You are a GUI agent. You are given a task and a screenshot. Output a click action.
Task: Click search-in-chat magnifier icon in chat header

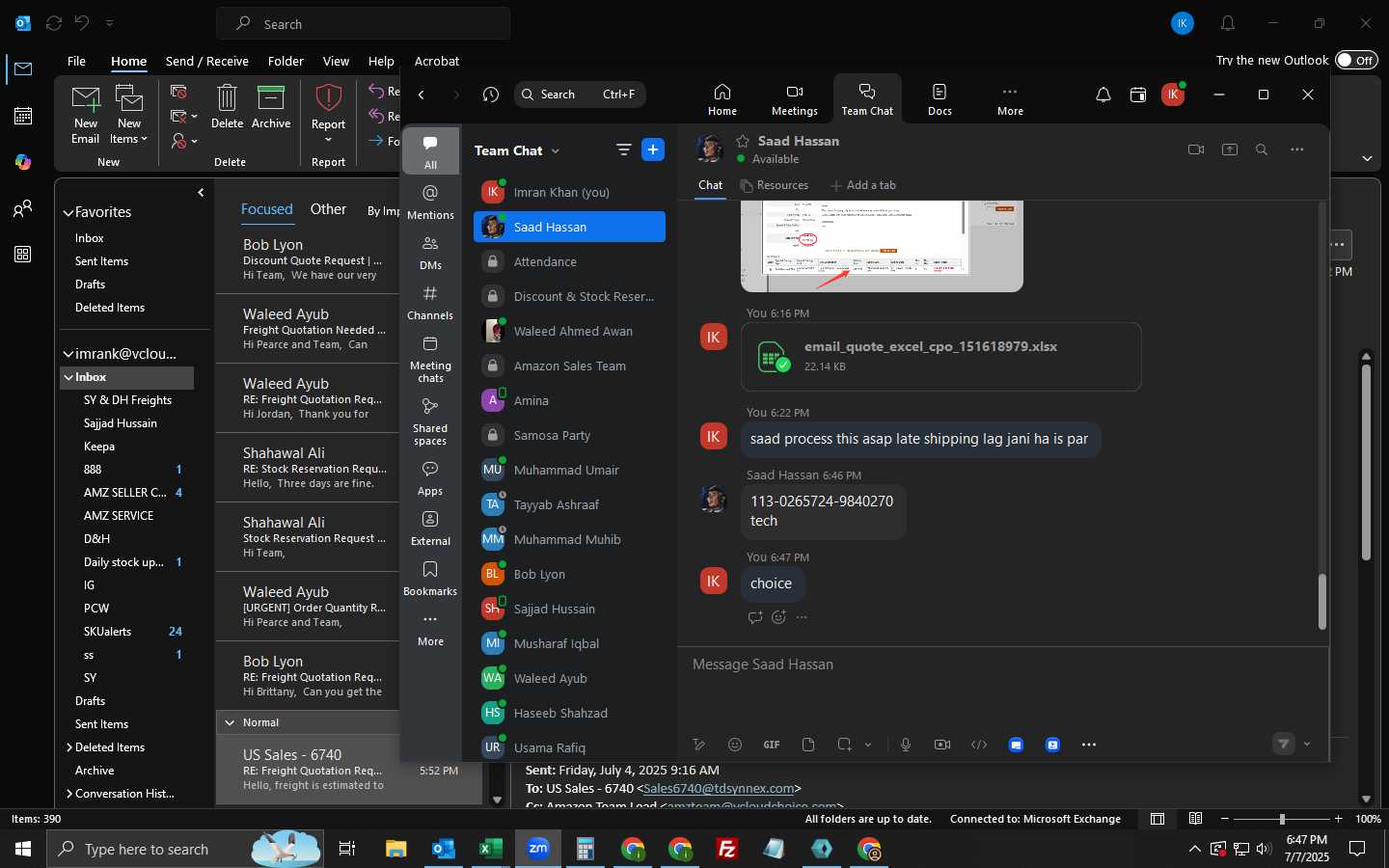point(1262,149)
